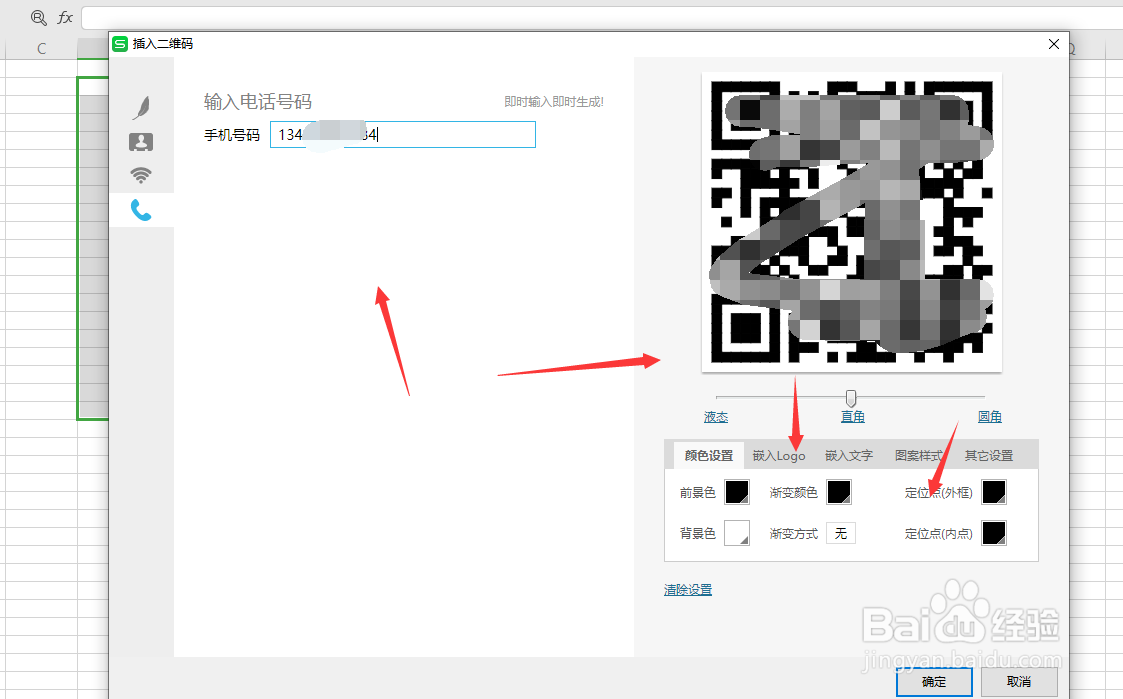The height and width of the screenshot is (699, 1123).
Task: Switch to the 嵌入文字 tab
Action: 849,455
